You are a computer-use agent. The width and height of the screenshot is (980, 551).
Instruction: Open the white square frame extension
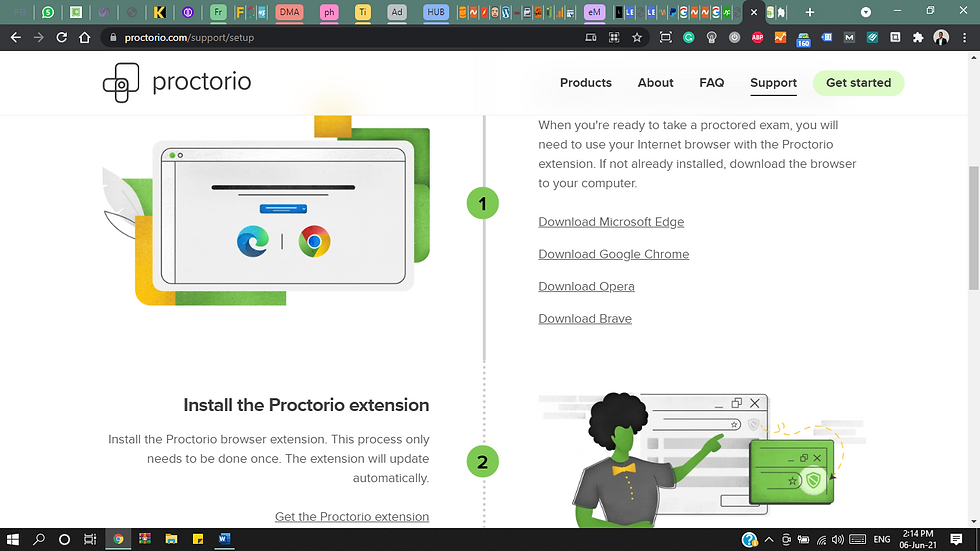895,37
